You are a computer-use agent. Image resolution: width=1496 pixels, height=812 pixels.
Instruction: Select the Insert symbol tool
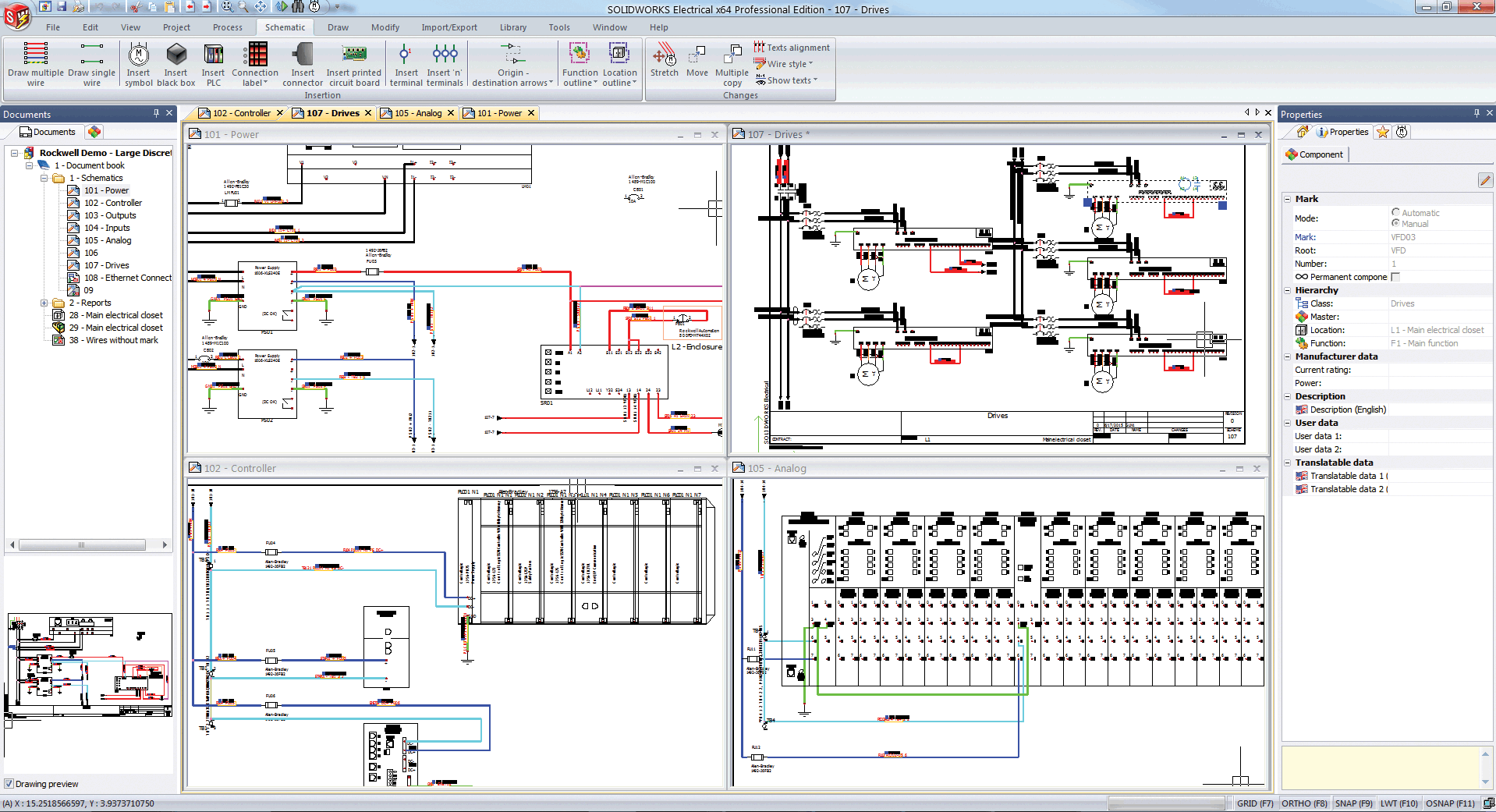(x=138, y=62)
